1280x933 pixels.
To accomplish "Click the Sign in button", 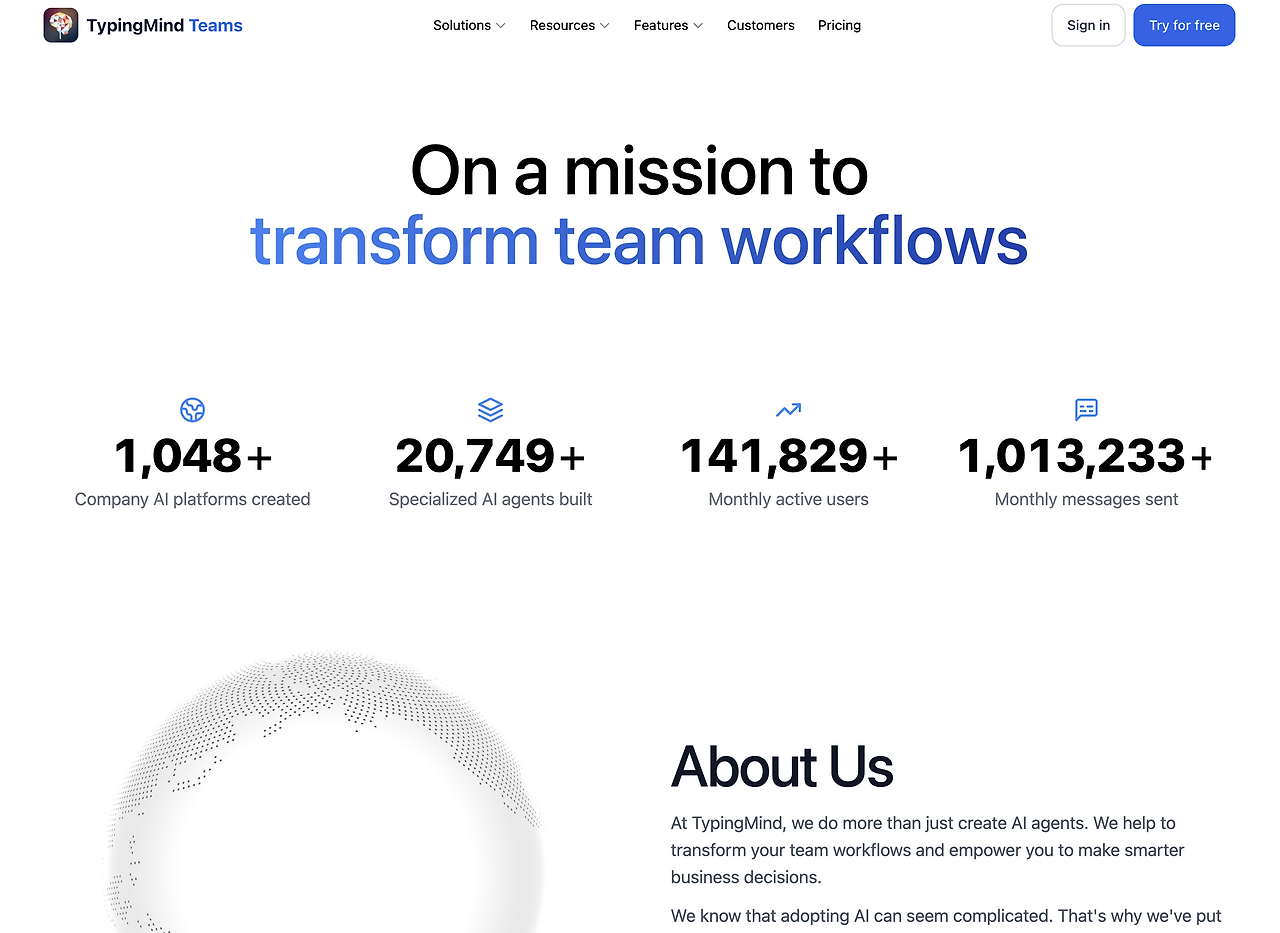I will point(1088,25).
